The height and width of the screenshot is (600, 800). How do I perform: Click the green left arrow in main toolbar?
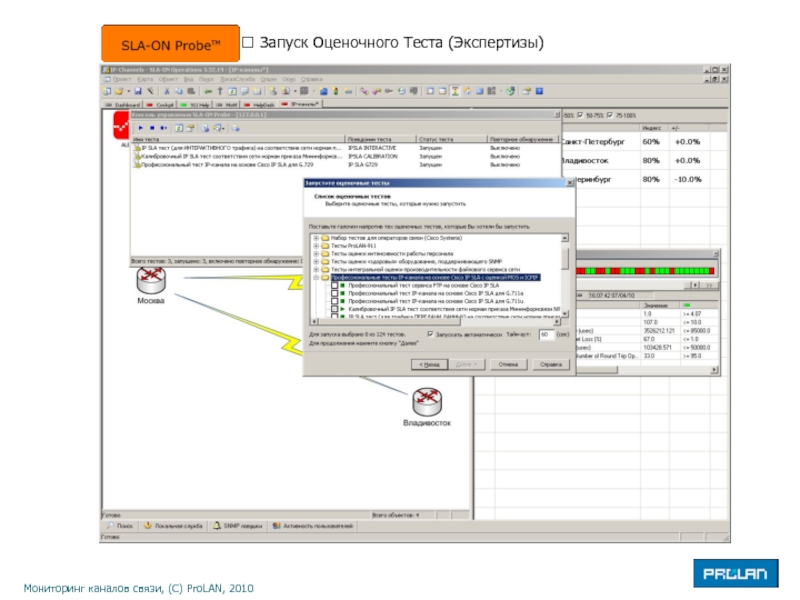[x=208, y=91]
